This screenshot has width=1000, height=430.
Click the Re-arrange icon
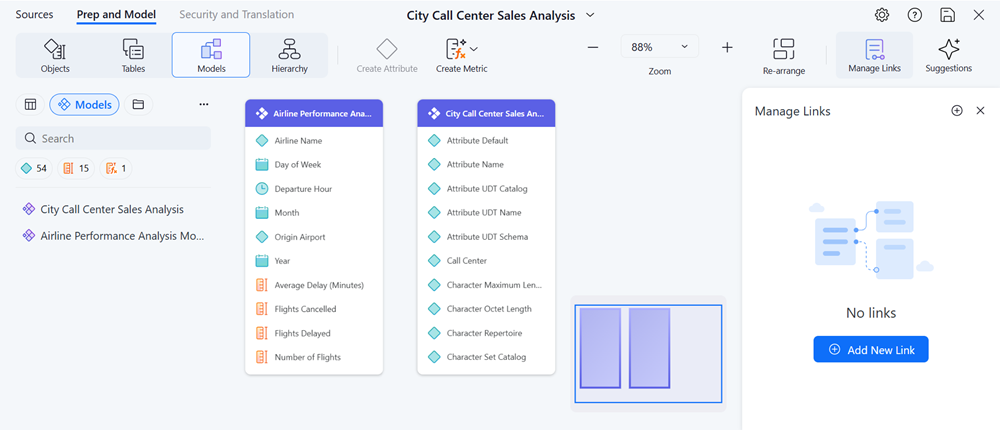click(x=783, y=49)
